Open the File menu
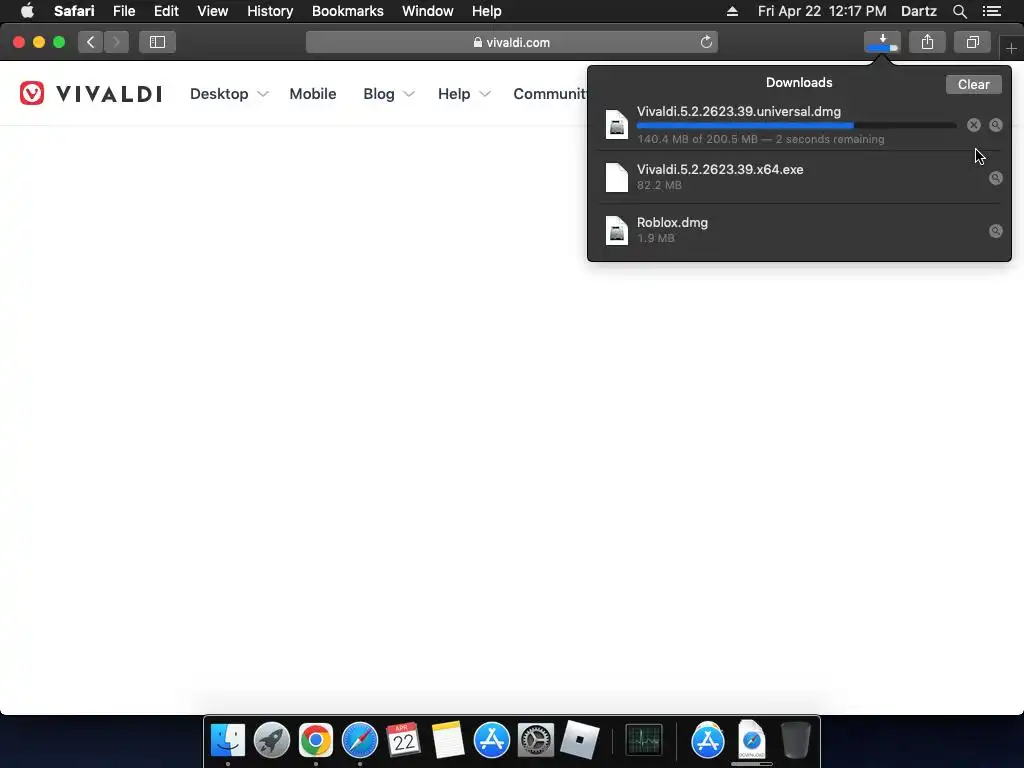This screenshot has height=768, width=1024. click(x=123, y=11)
